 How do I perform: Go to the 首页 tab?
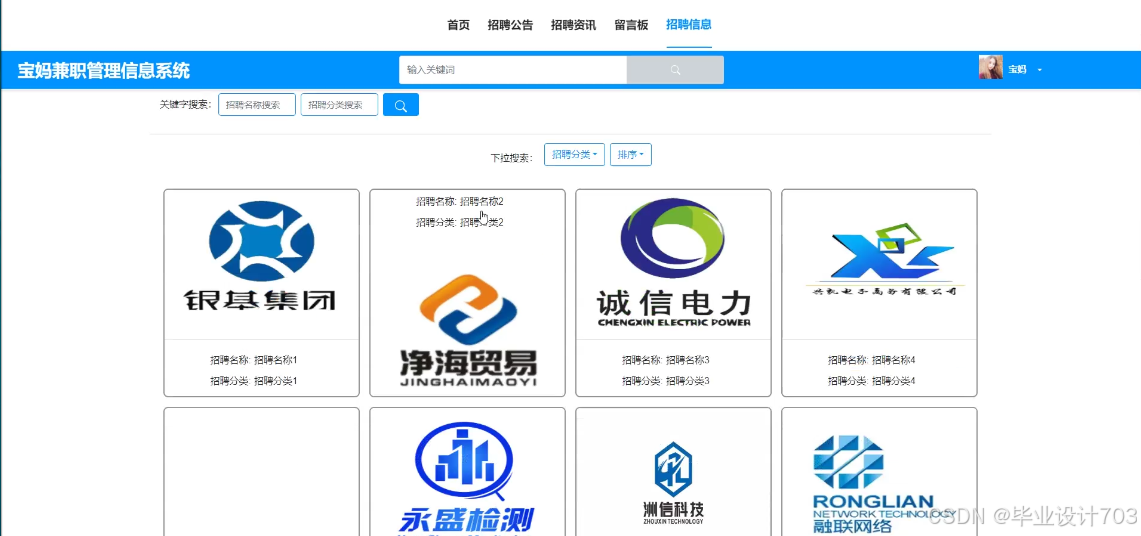pos(458,25)
